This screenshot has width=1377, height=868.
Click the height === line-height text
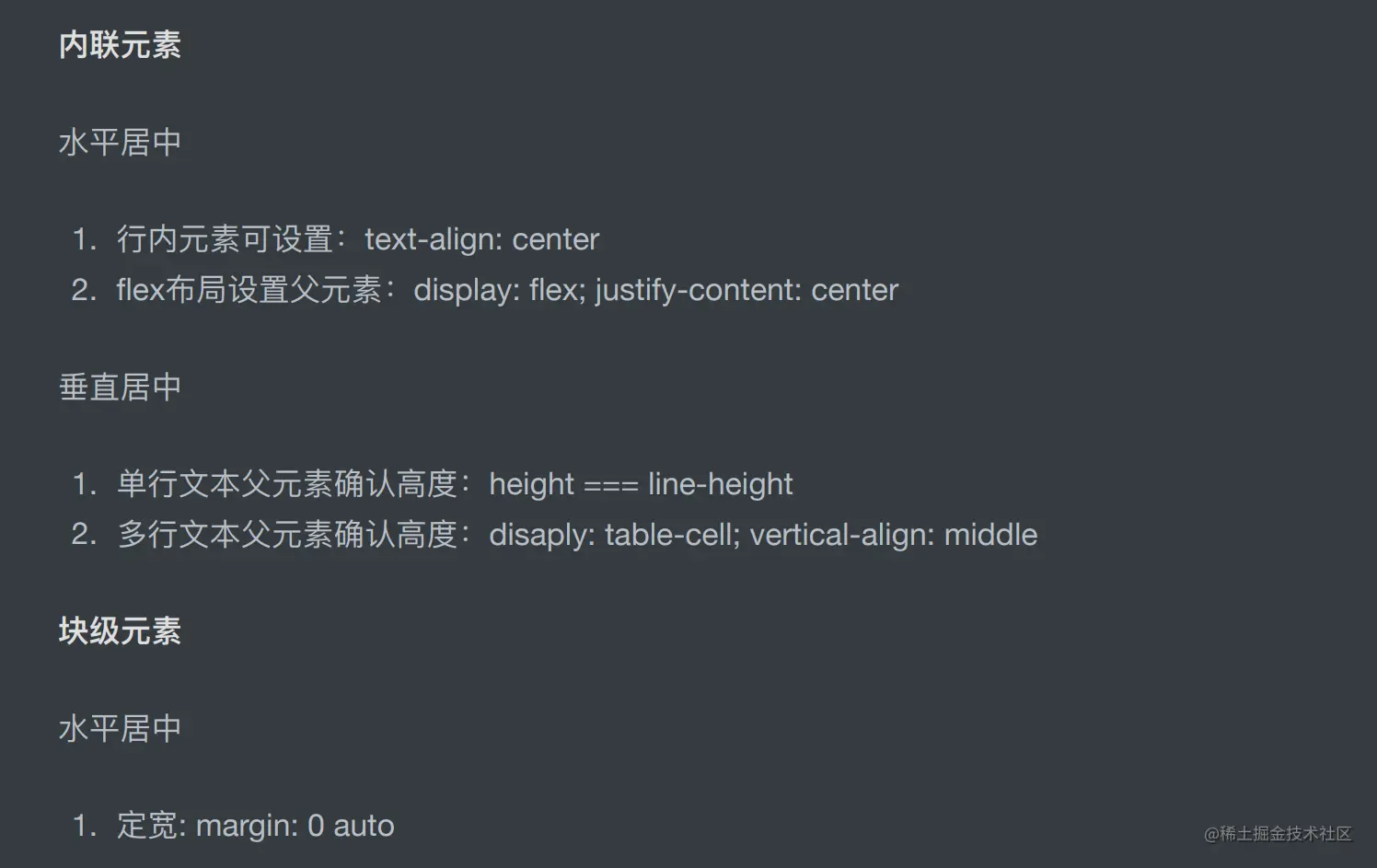[x=641, y=484]
